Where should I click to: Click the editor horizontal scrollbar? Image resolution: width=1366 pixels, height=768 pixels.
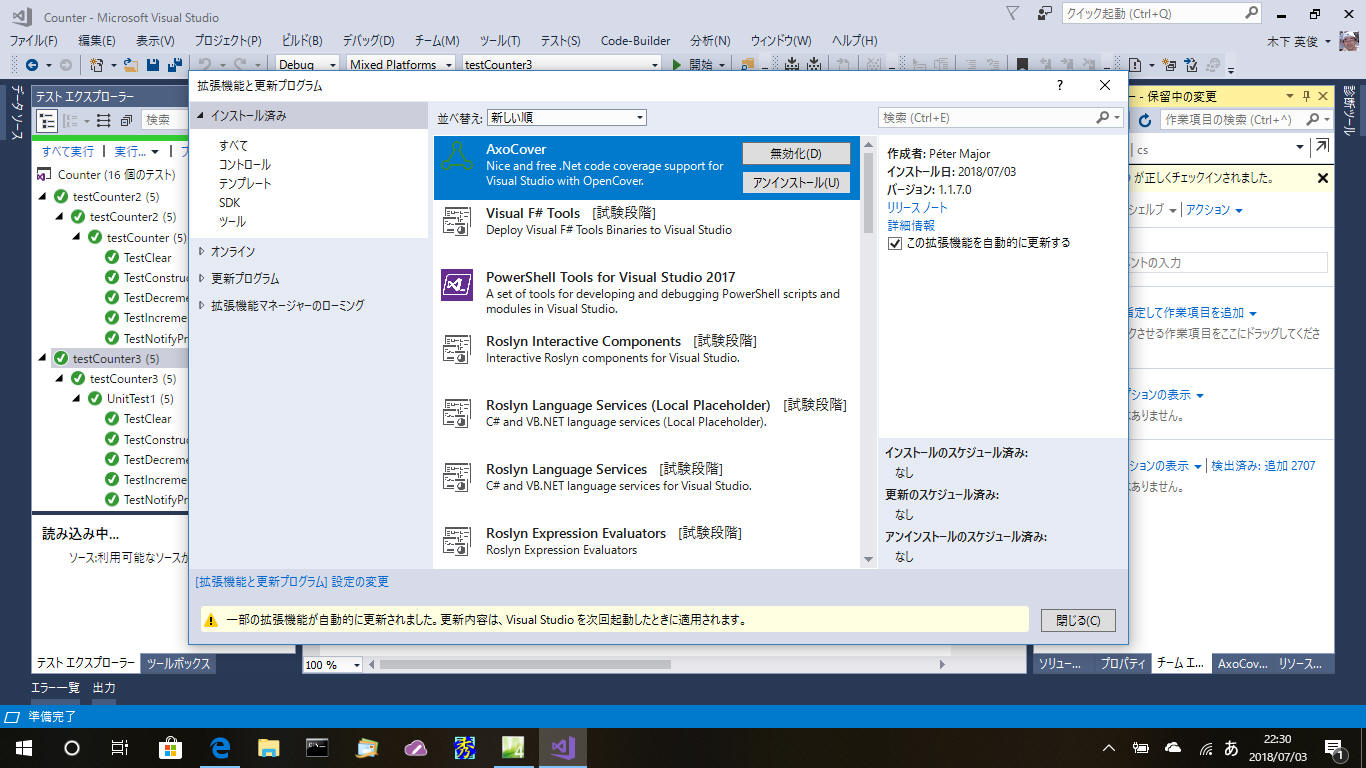[x=525, y=665]
